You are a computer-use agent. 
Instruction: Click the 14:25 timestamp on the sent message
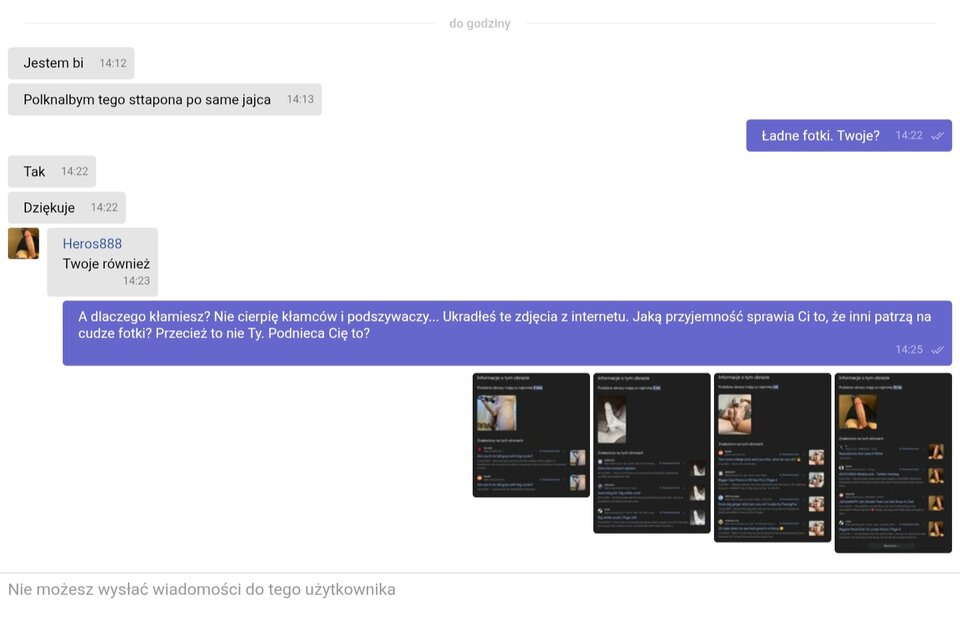tap(909, 350)
